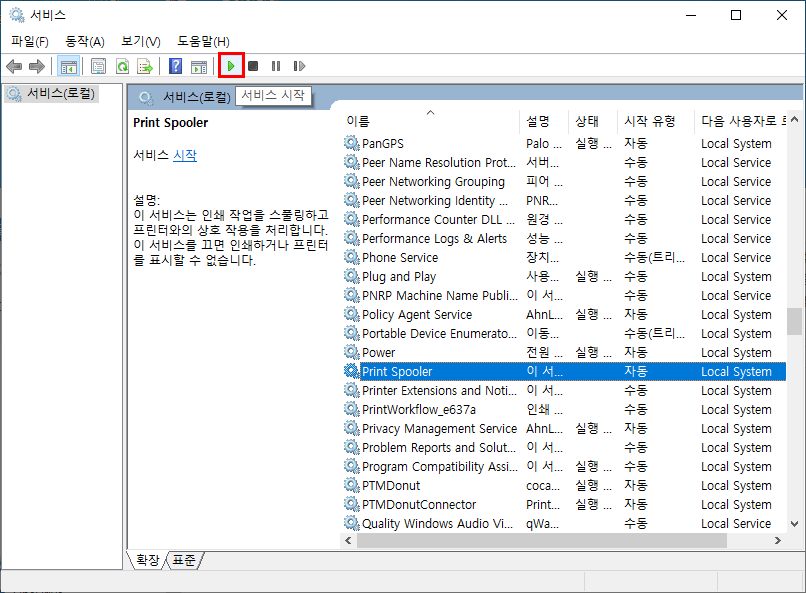Screen dimensions: 806x593
Task: Start service with green play icon
Action: click(x=231, y=66)
